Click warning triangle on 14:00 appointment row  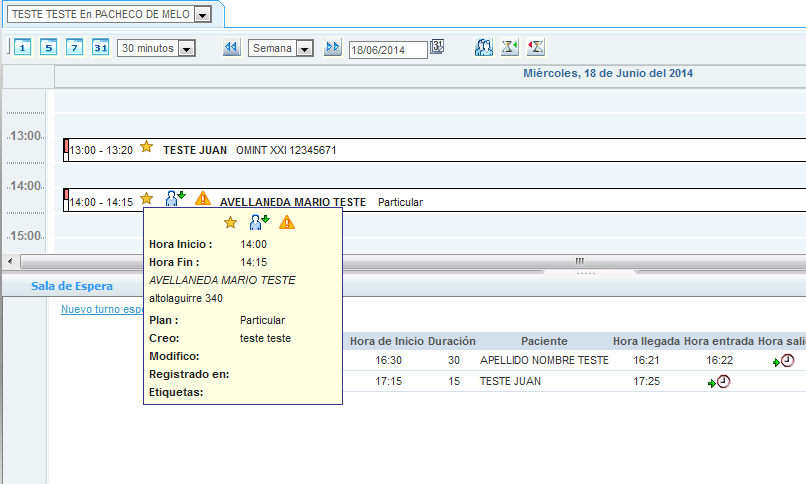click(203, 199)
